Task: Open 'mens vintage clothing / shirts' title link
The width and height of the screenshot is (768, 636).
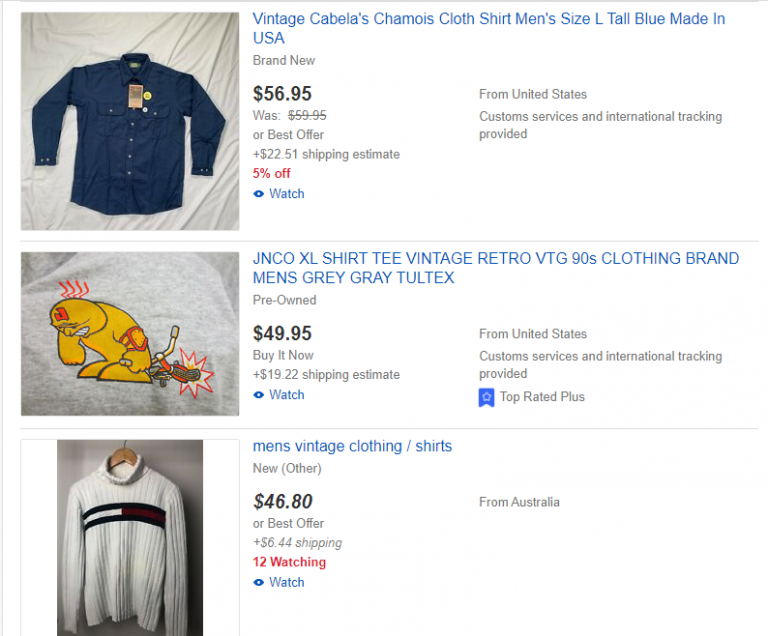Action: (352, 446)
